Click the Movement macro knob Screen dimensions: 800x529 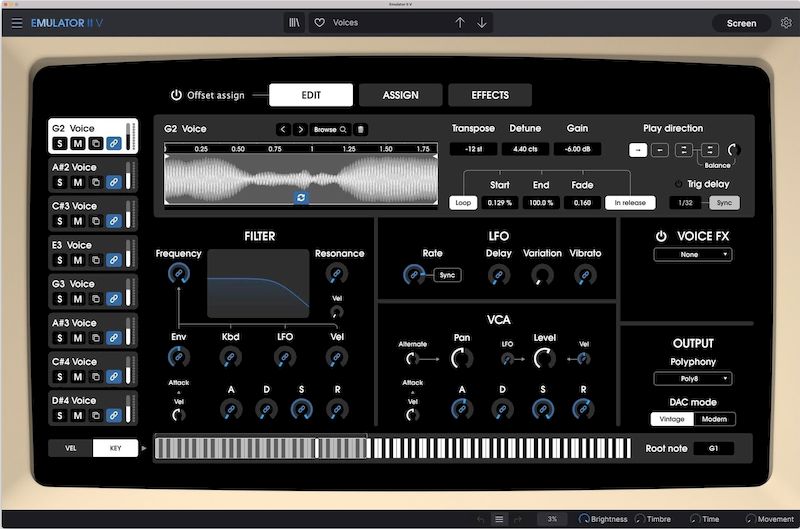(751, 519)
